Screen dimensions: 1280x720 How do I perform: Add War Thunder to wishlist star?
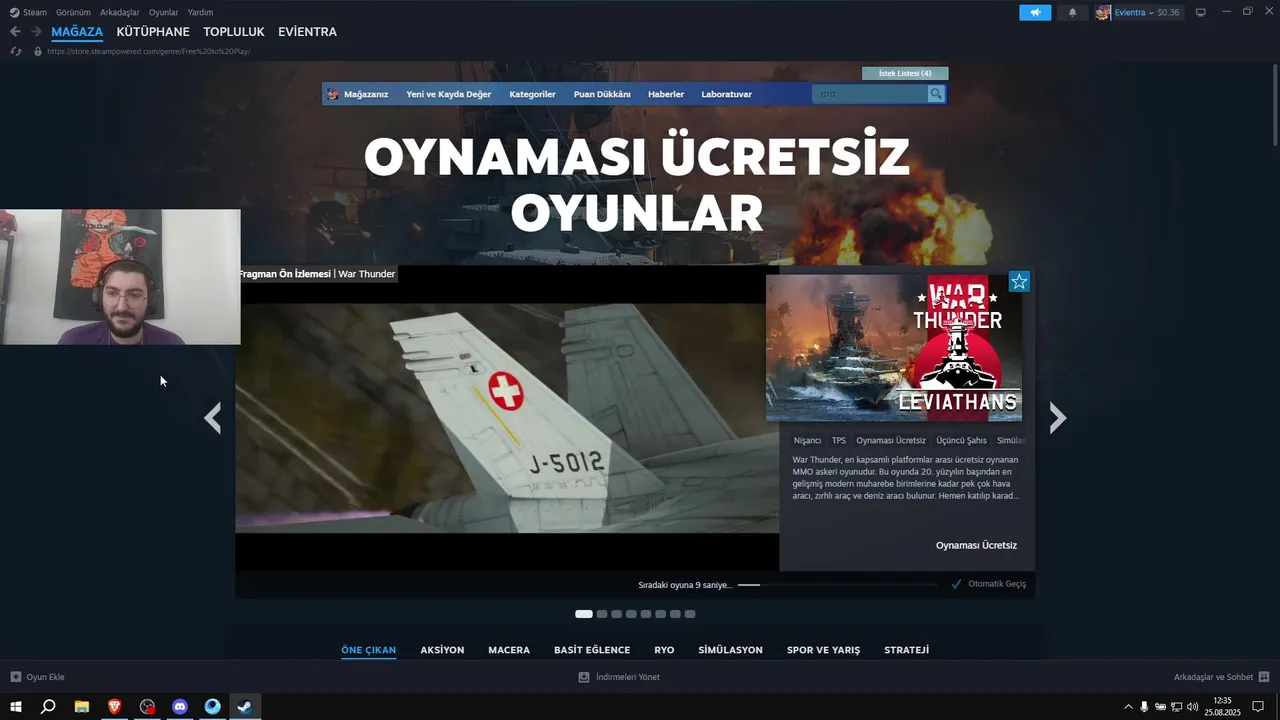[x=1019, y=282]
